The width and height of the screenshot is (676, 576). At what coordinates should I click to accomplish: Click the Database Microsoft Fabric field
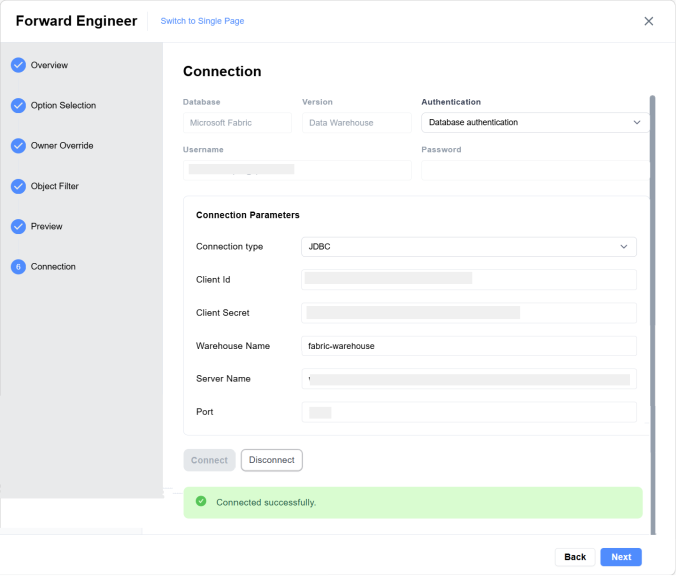[237, 122]
